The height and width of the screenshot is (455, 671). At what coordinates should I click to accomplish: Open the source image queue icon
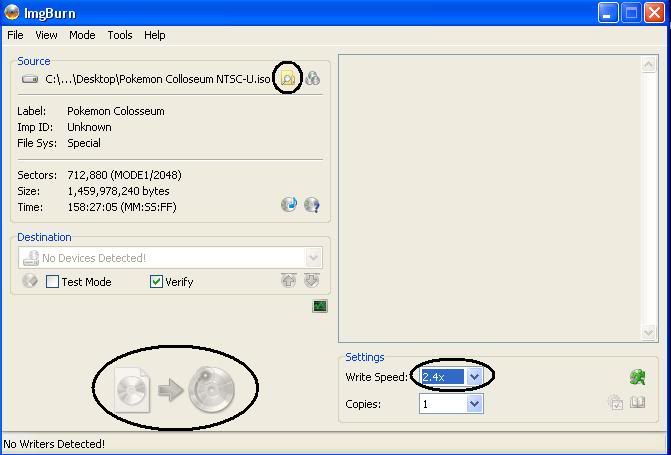[313, 78]
